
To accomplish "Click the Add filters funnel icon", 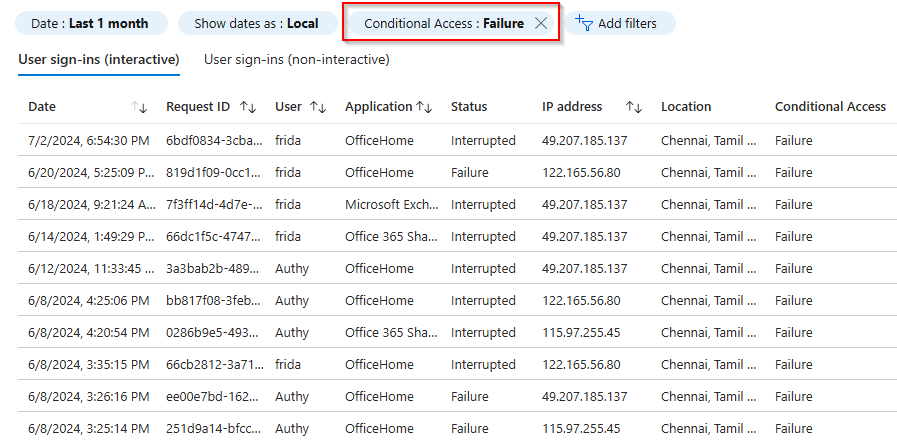I will point(584,23).
